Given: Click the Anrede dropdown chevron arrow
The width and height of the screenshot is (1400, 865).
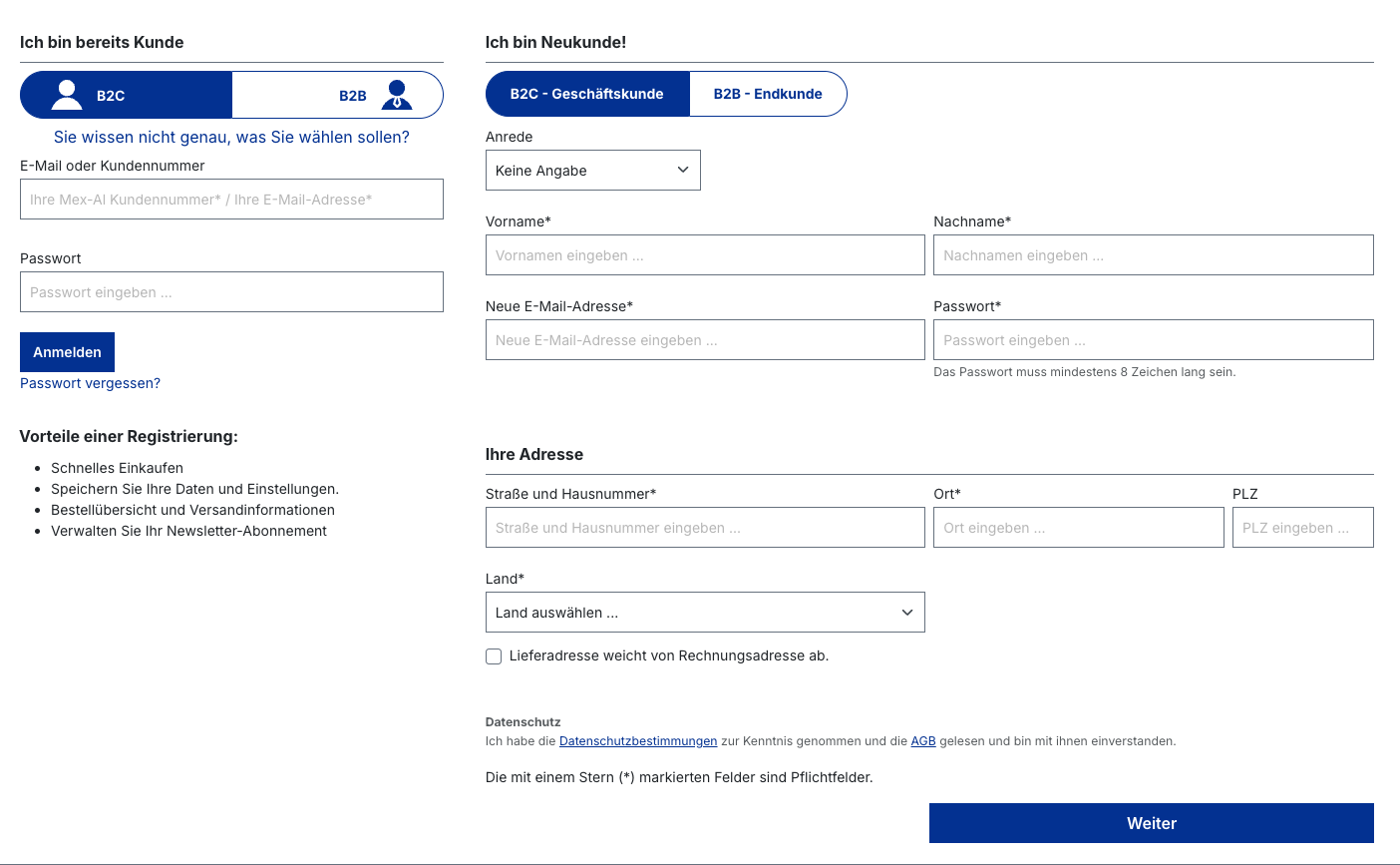Looking at the screenshot, I should coord(683,170).
